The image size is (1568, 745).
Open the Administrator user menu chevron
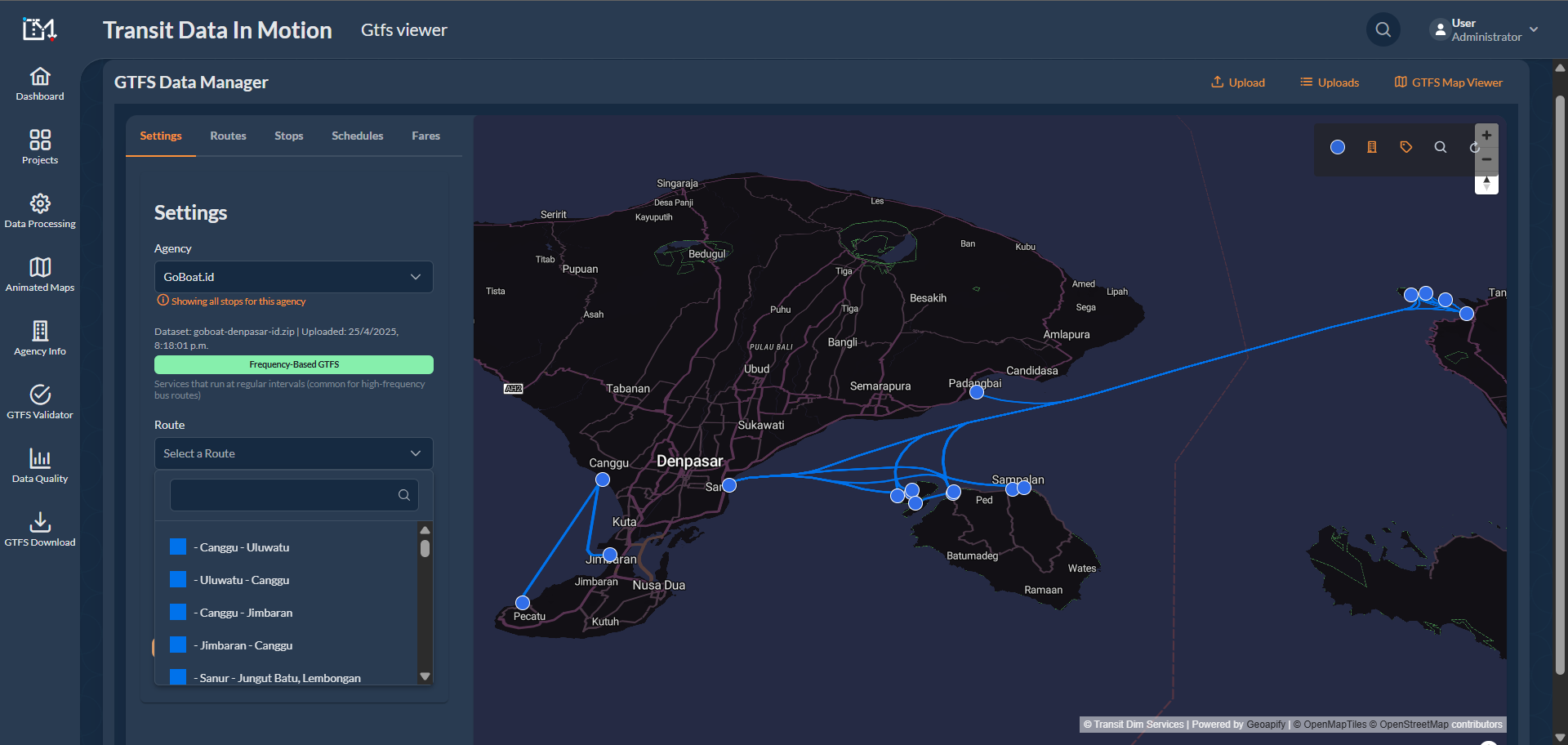1535,29
